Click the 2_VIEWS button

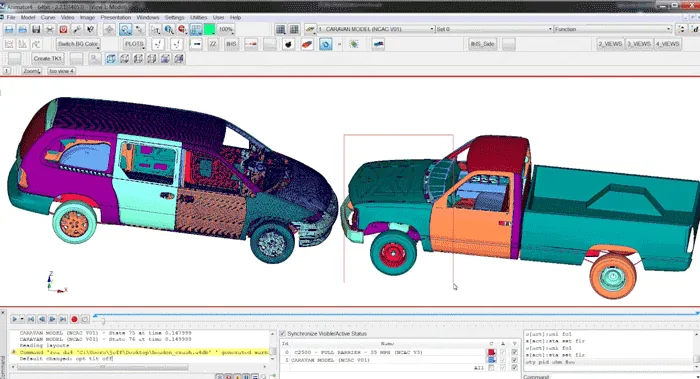[610, 44]
